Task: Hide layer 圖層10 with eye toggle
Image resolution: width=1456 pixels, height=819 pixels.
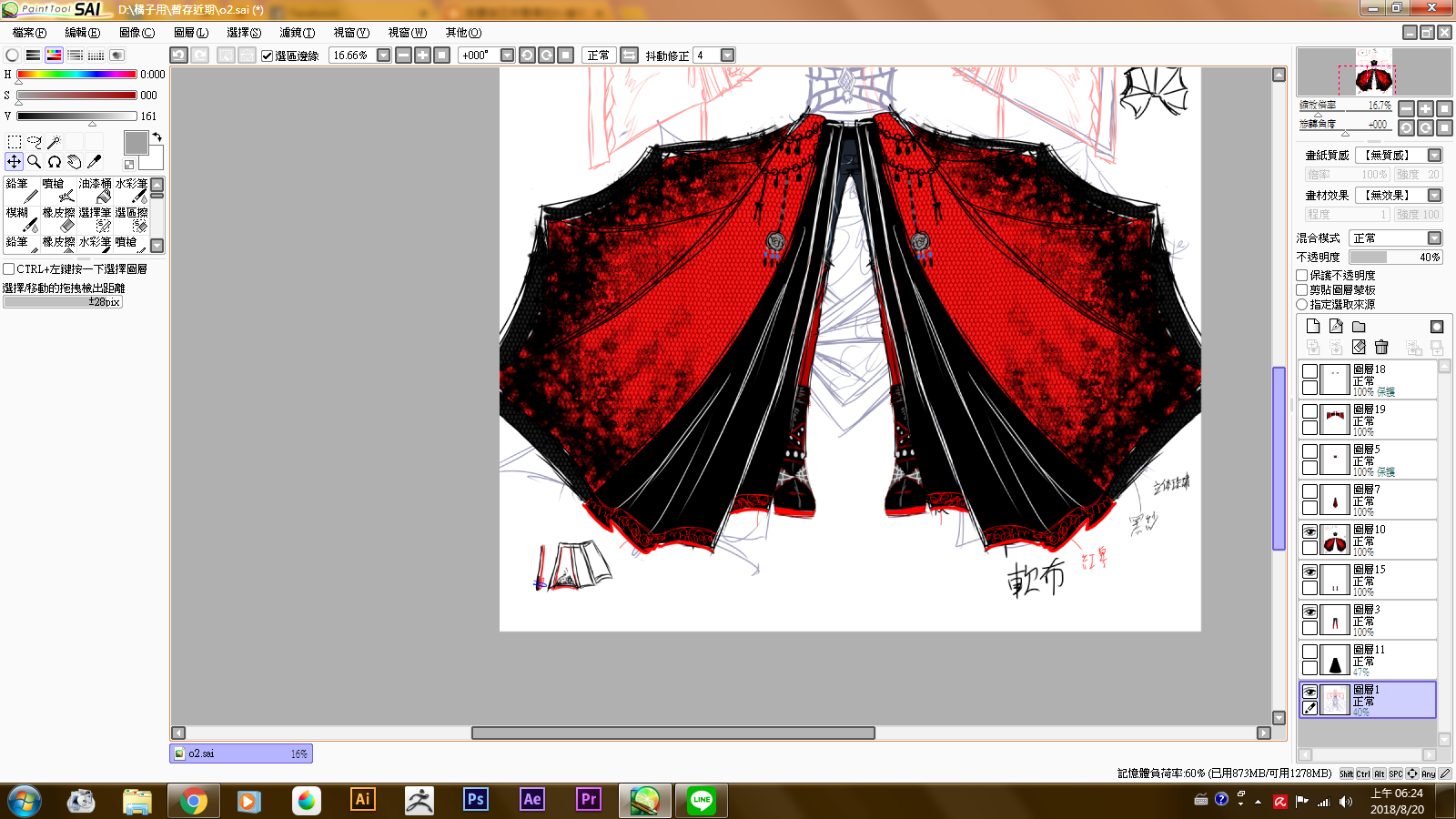Action: coord(1309,531)
